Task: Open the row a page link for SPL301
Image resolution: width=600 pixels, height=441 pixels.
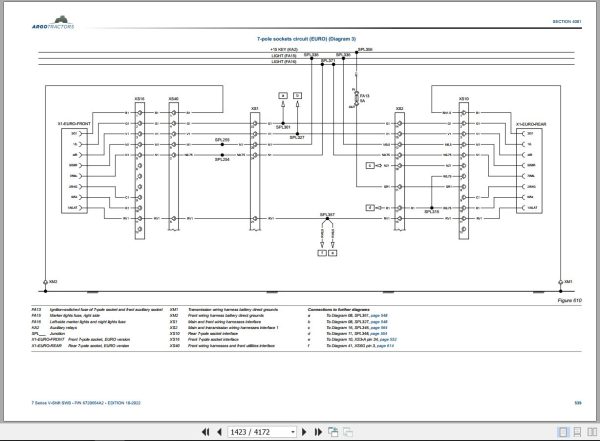Action: (379, 316)
